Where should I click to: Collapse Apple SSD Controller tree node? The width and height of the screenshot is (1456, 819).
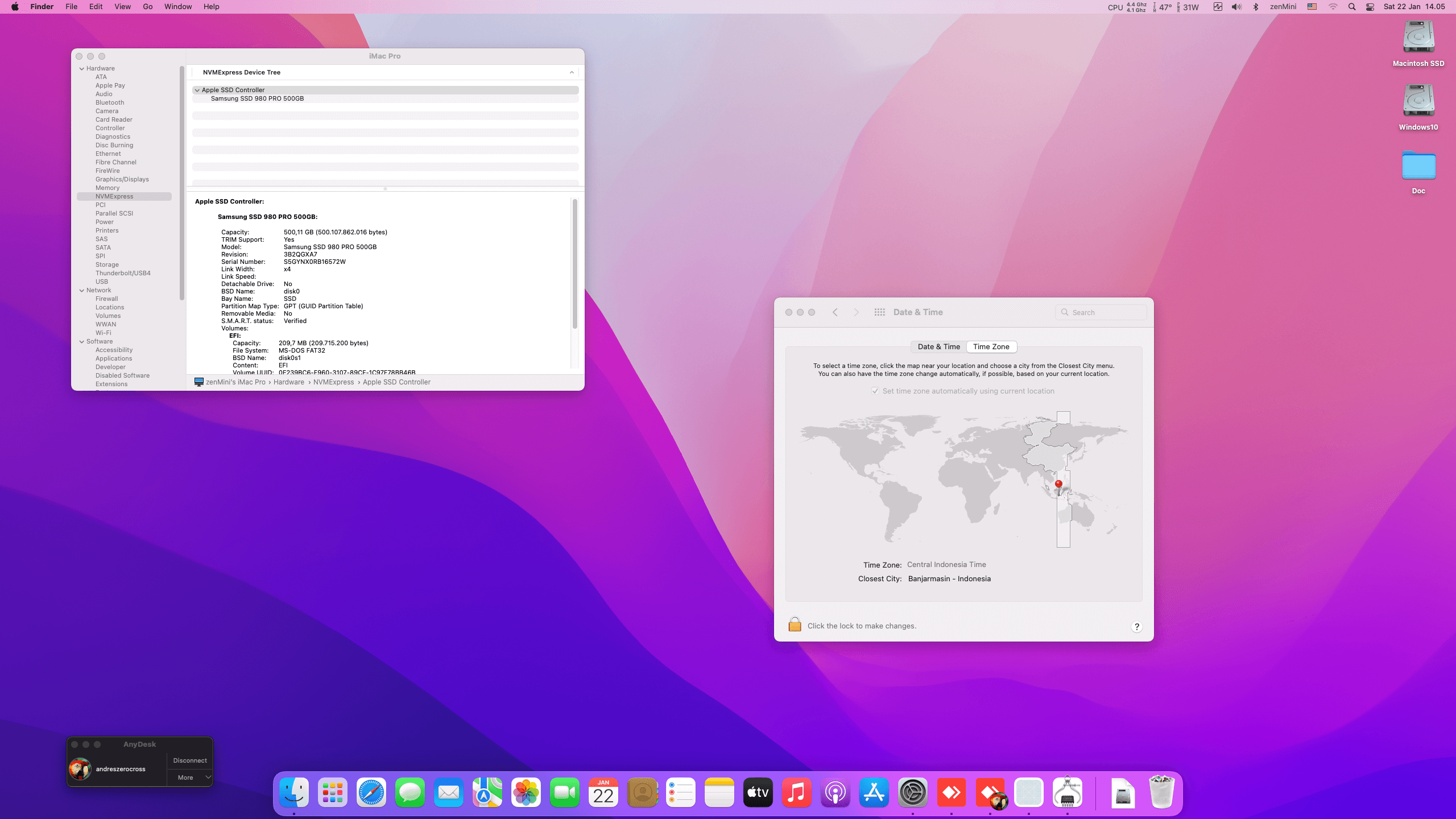tap(197, 90)
